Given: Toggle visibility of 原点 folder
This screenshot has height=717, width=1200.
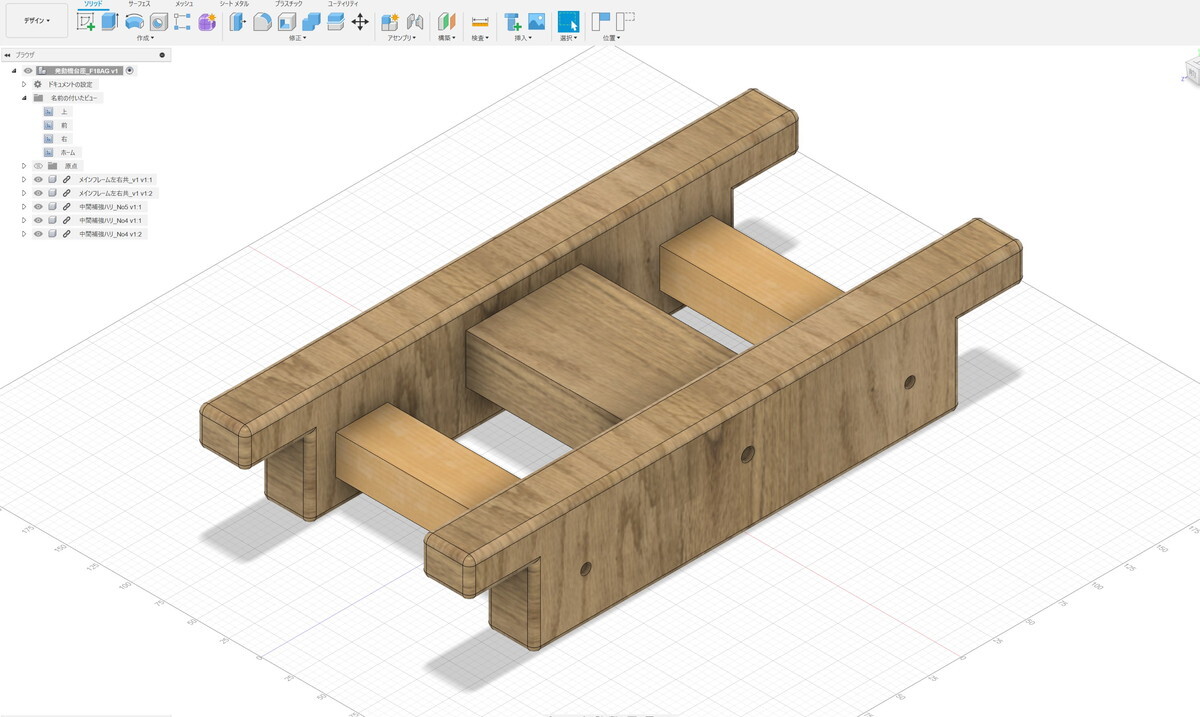Looking at the screenshot, I should [x=38, y=166].
